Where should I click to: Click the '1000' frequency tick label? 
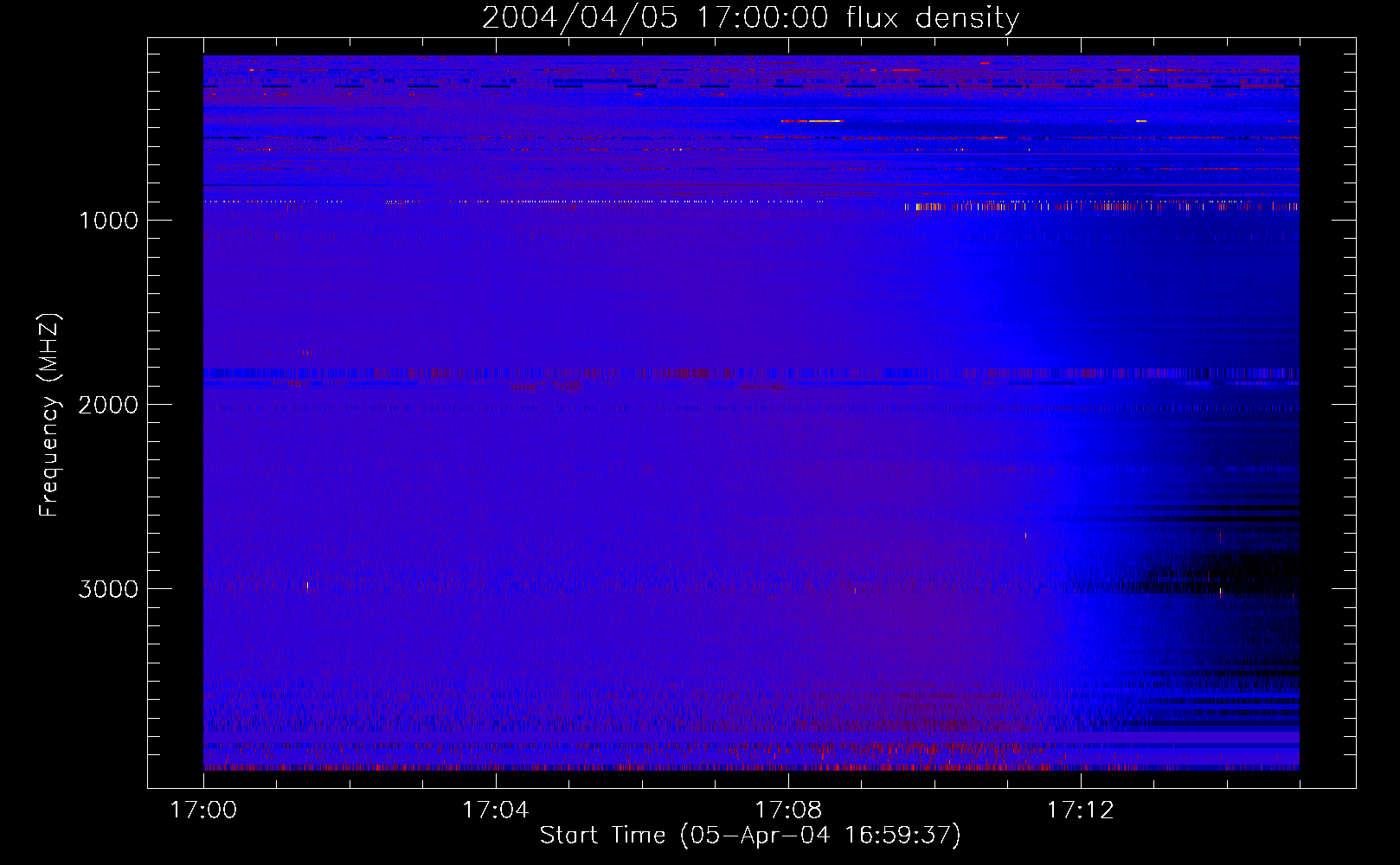(108, 221)
